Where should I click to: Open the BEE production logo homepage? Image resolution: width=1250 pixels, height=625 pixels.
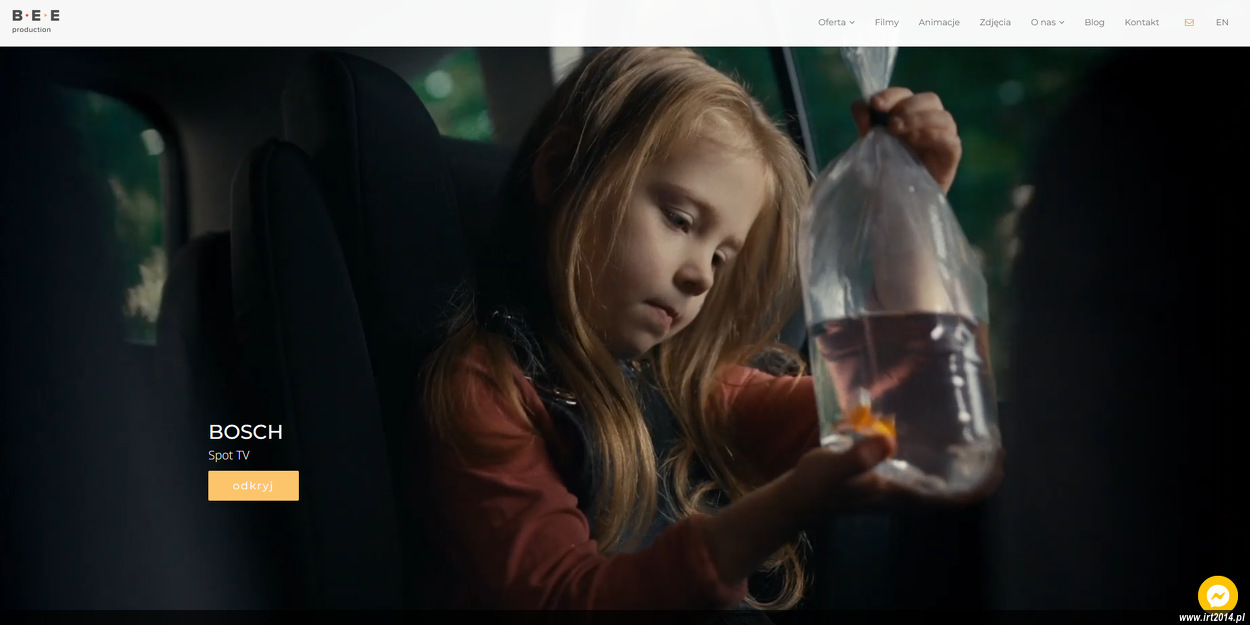pyautogui.click(x=36, y=21)
